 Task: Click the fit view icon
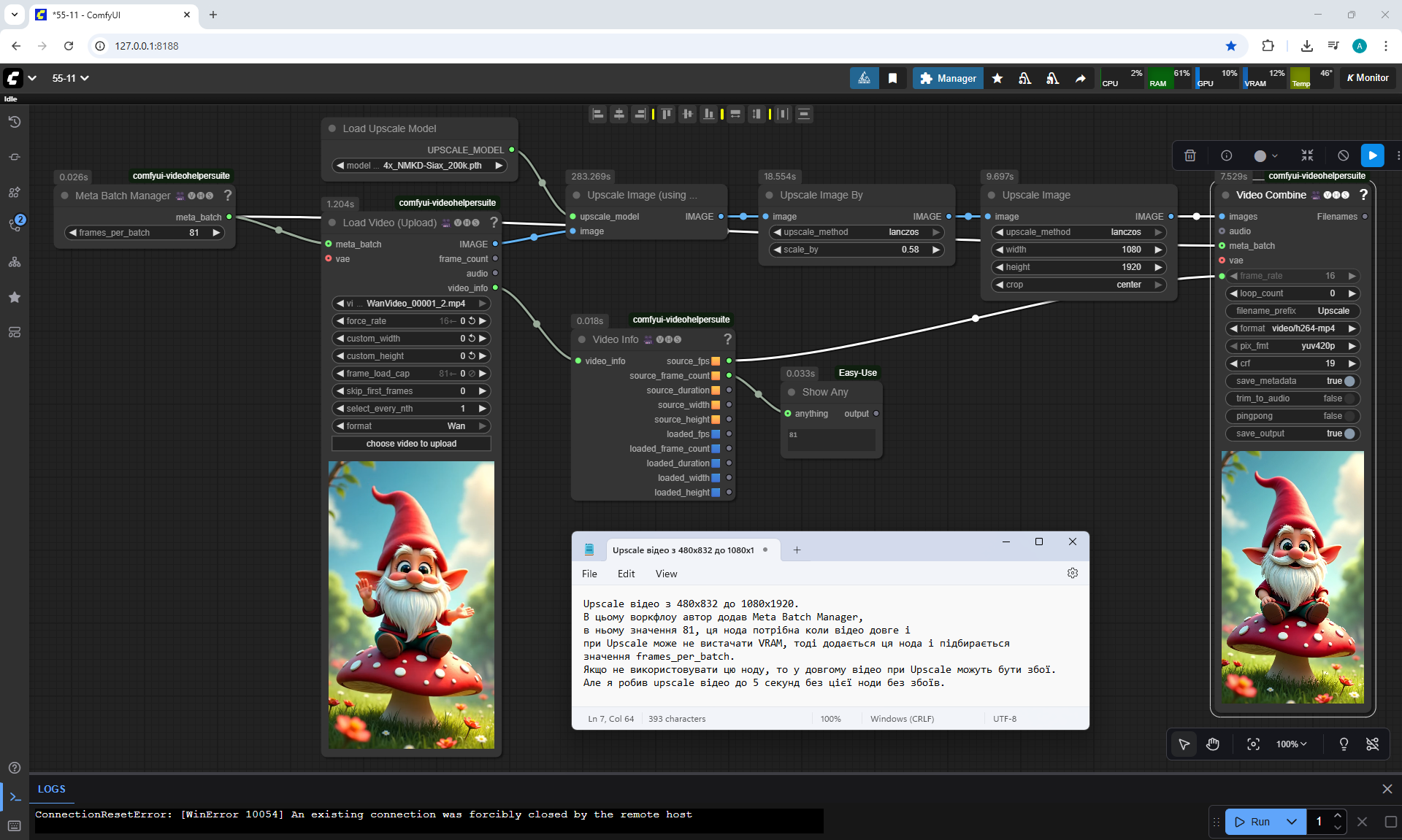coord(1253,744)
